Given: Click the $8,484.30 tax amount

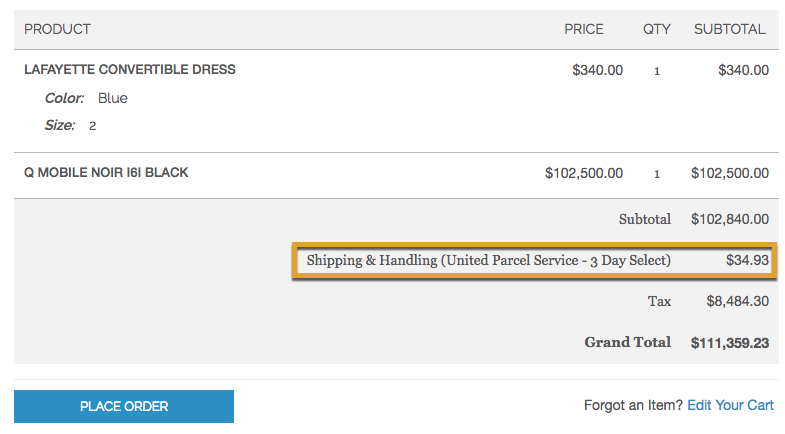Looking at the screenshot, I should 737,300.
